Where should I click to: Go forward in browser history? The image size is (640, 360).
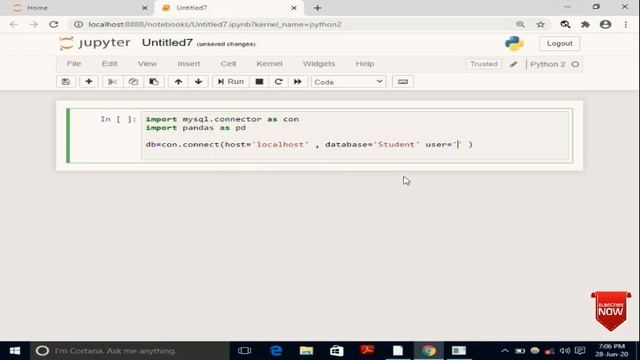click(33, 24)
